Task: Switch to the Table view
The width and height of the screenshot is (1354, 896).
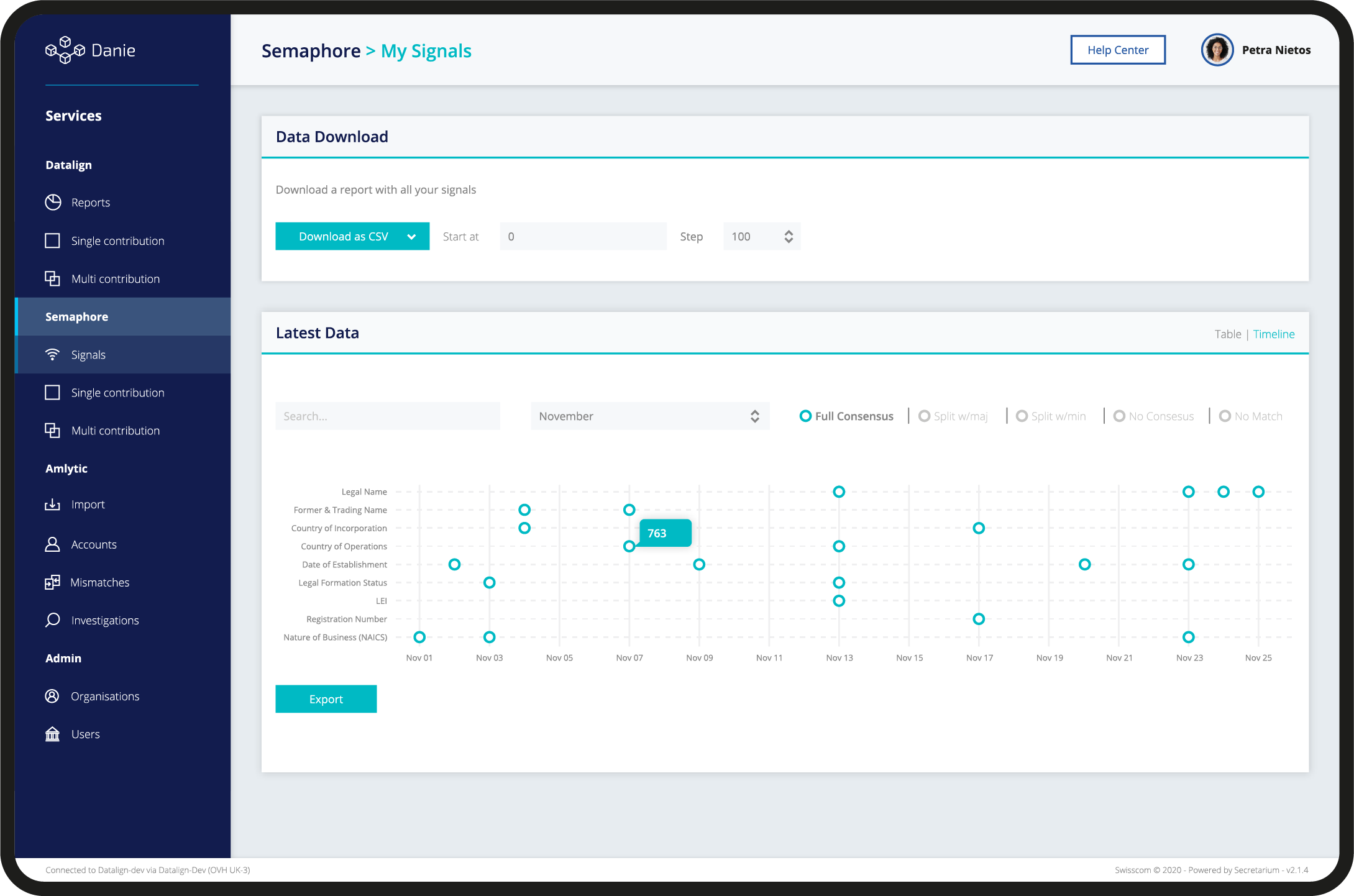Action: 1227,334
